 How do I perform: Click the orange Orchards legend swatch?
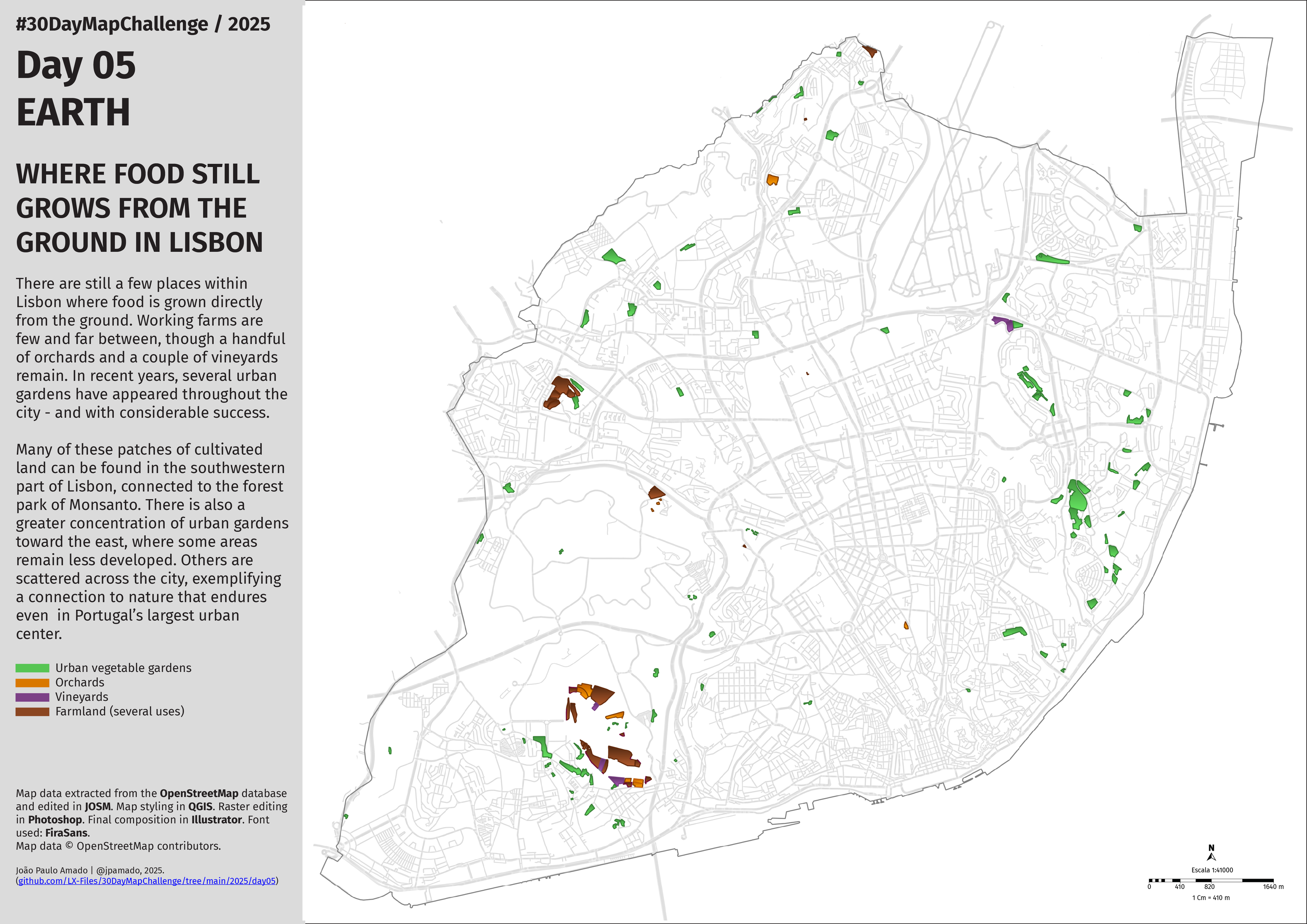tap(32, 683)
